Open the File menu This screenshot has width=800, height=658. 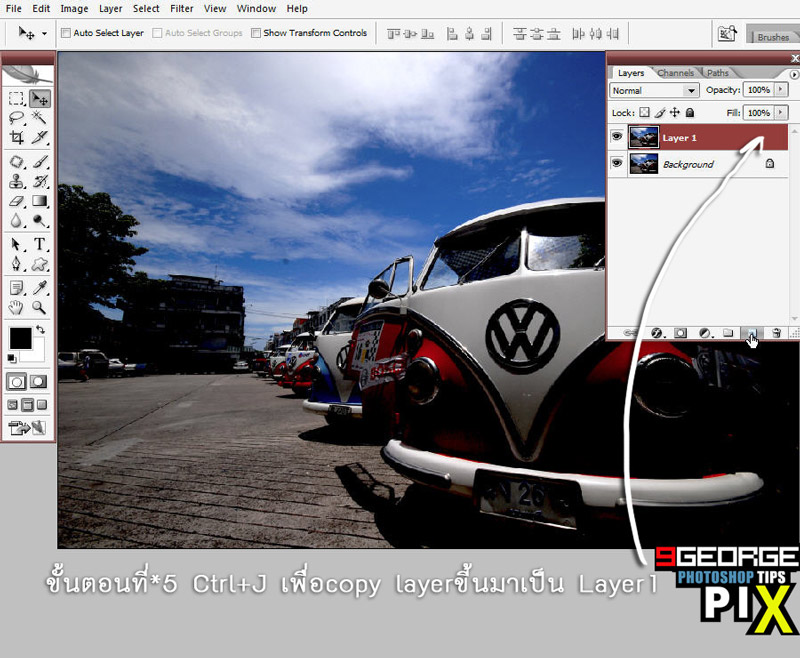coord(13,9)
